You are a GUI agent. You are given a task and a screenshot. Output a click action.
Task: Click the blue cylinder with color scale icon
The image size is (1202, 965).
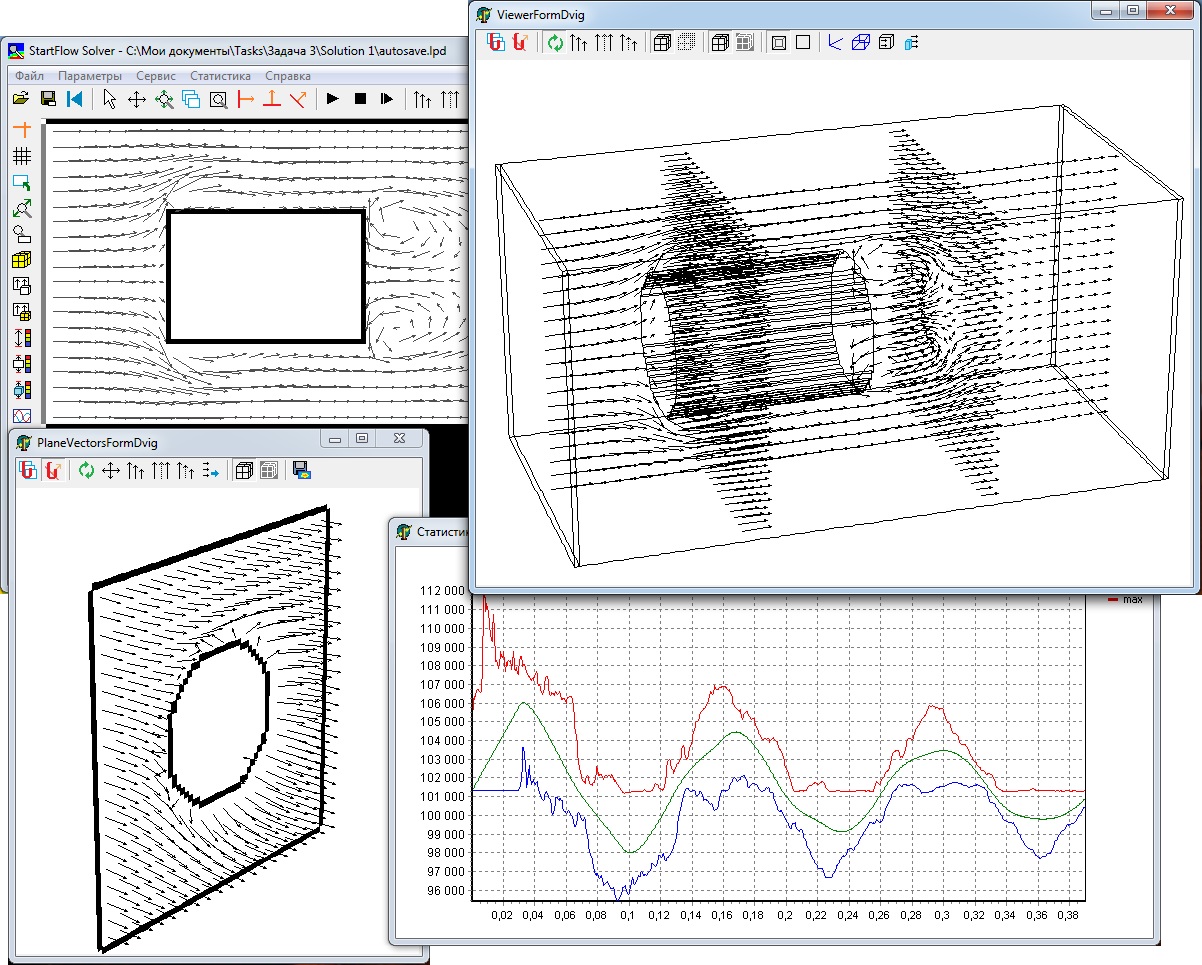(x=22, y=390)
